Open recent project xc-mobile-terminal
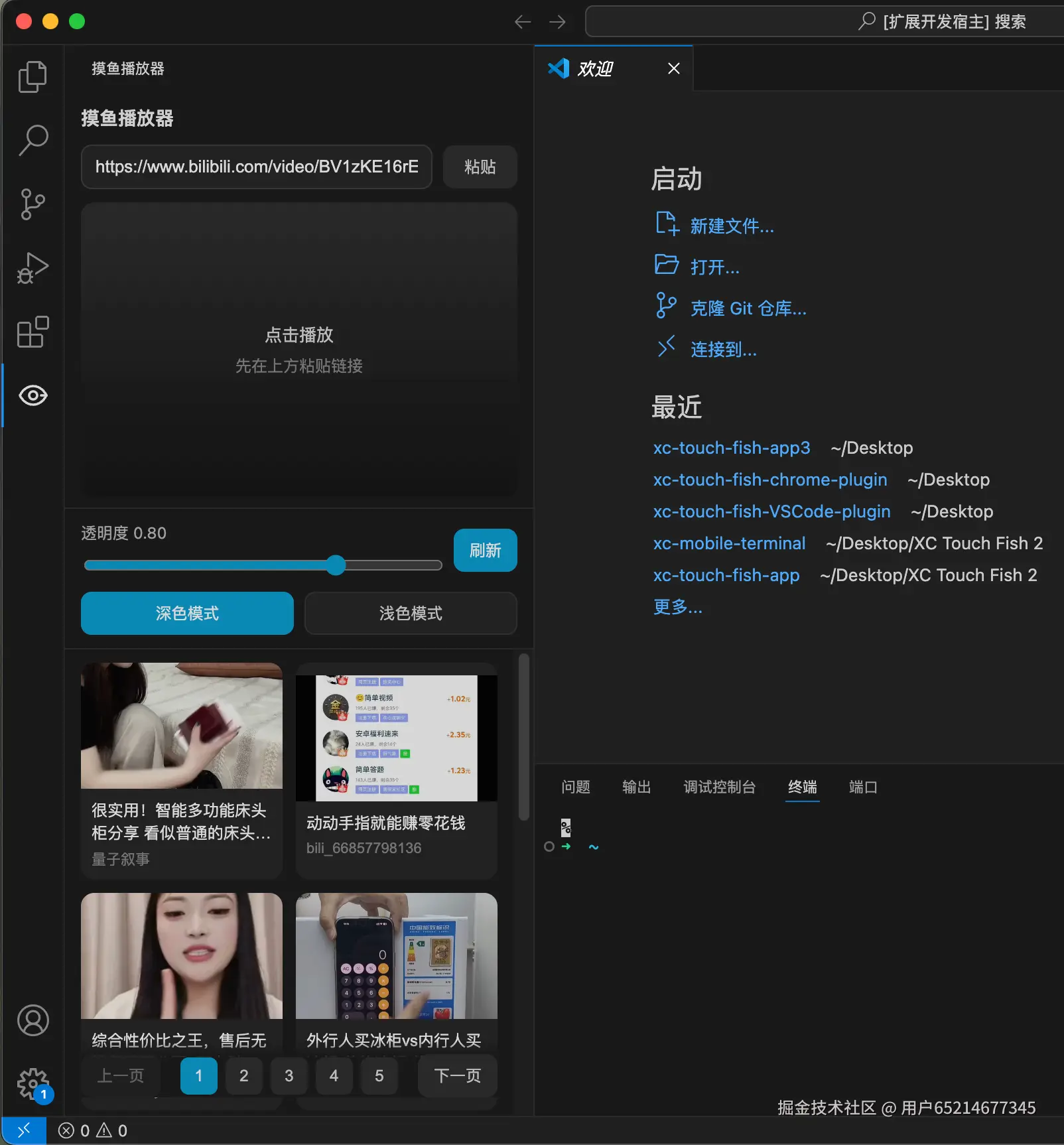 (730, 543)
